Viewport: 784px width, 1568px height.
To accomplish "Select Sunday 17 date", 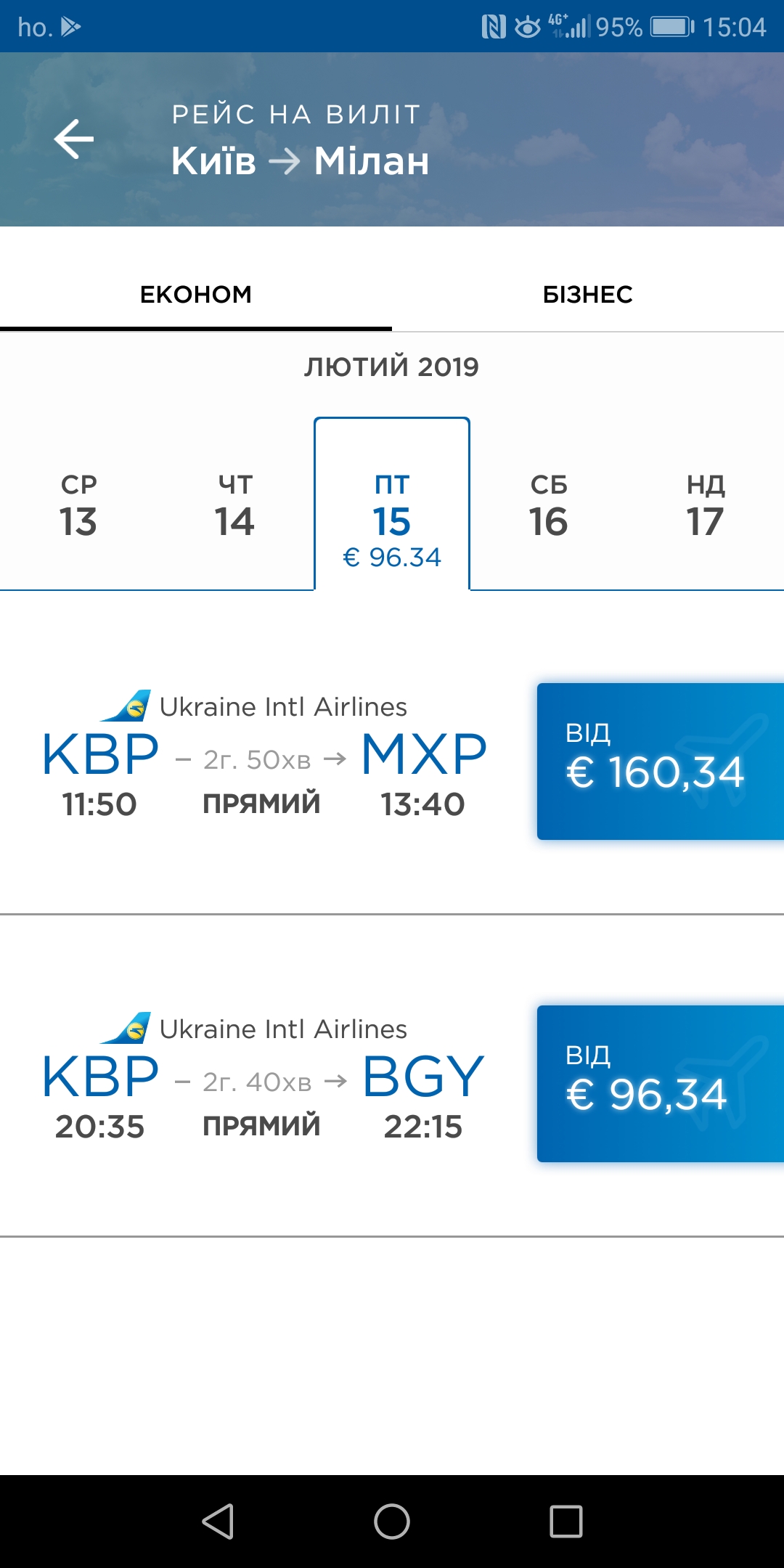I will pos(706,506).
